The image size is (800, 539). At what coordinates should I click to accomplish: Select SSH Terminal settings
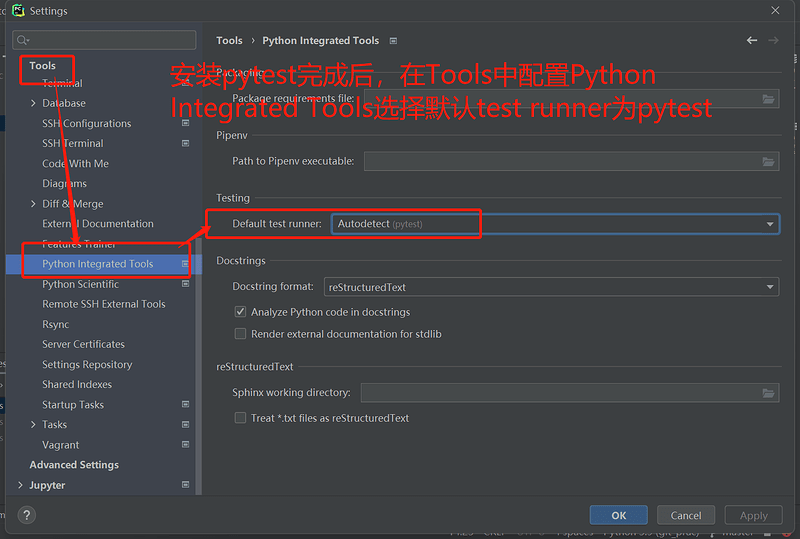coord(73,143)
